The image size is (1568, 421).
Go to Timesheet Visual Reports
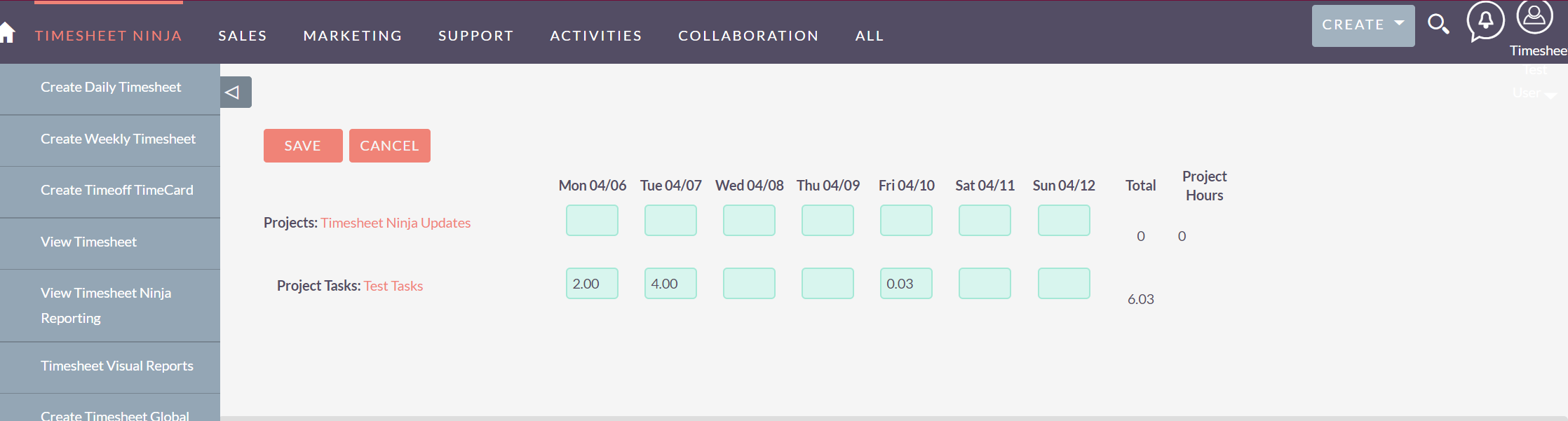116,366
